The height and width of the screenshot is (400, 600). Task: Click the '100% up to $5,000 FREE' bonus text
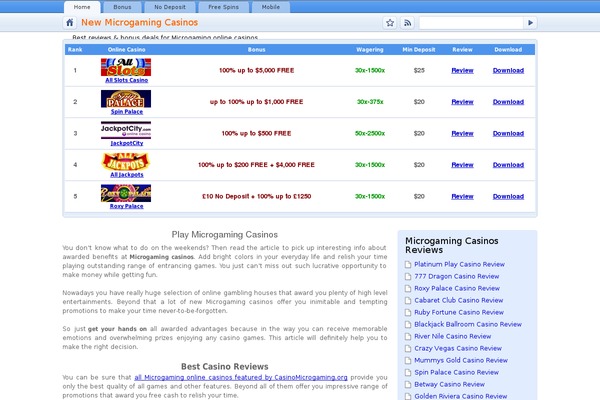click(x=256, y=70)
